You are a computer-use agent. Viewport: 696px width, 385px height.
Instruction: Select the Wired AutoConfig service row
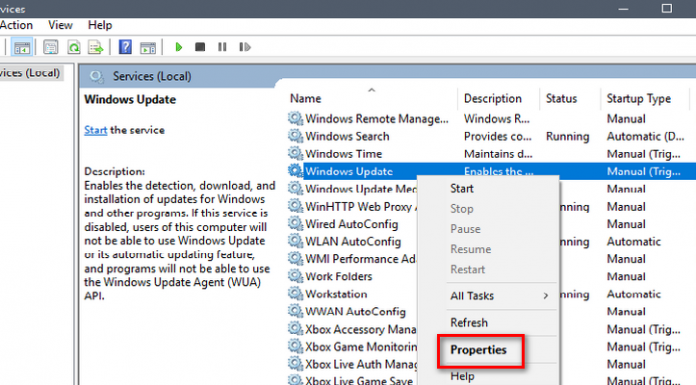coord(352,224)
